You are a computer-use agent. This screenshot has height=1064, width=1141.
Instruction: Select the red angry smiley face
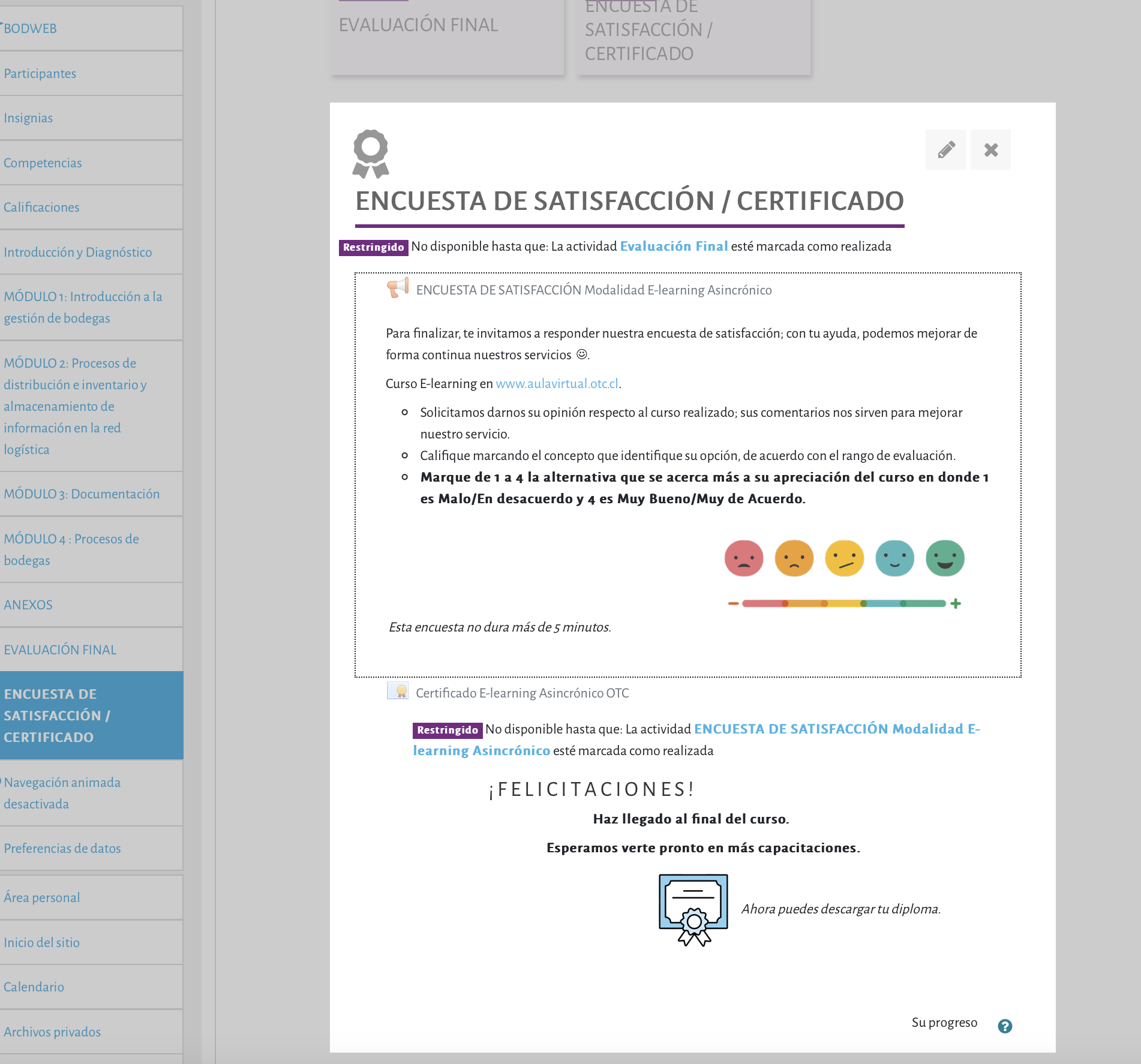(x=744, y=558)
